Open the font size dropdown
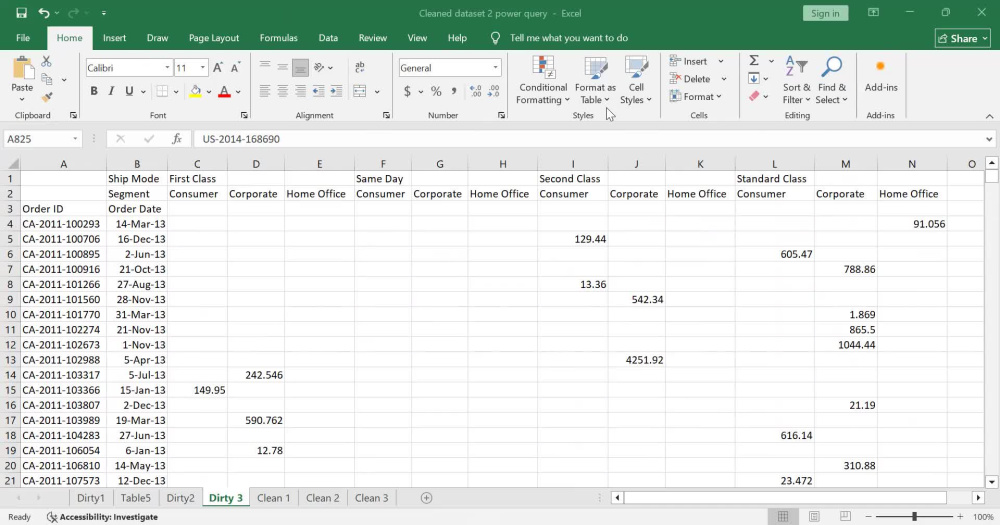 (x=203, y=68)
